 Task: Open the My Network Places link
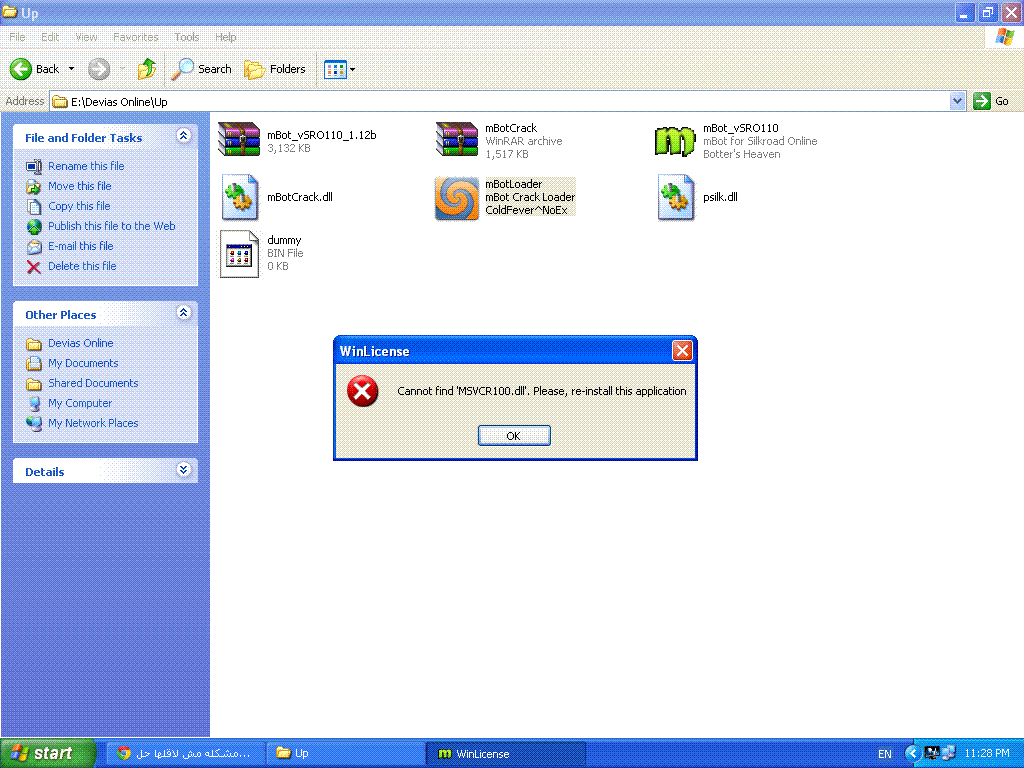click(x=93, y=423)
